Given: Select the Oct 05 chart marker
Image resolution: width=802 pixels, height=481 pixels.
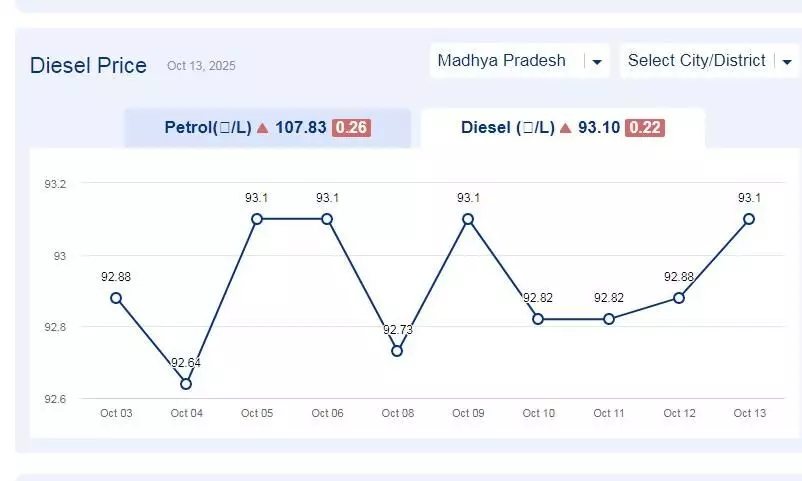Looking at the screenshot, I should [257, 219].
